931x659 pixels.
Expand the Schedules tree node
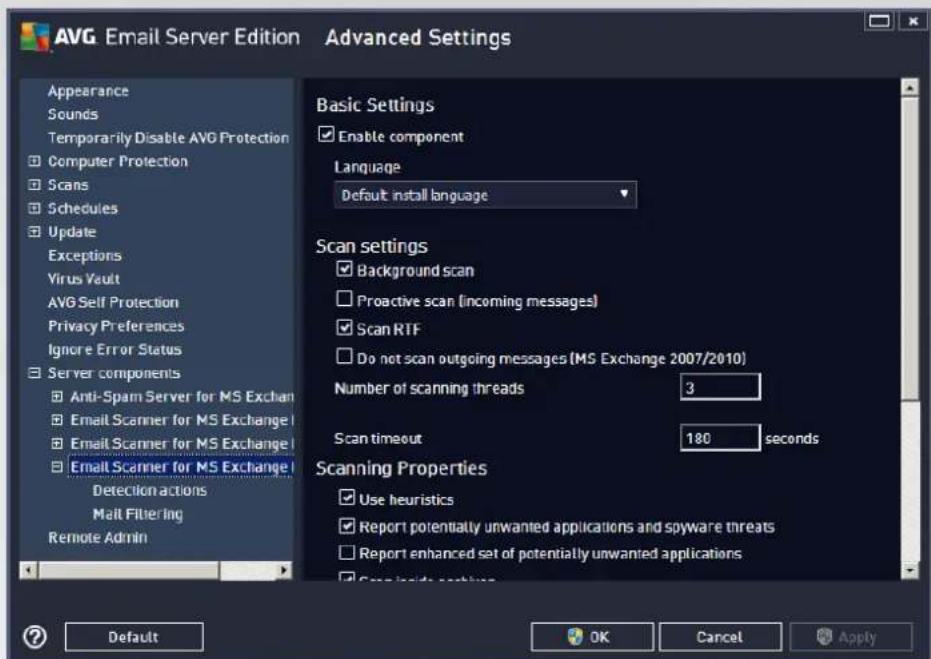34,208
